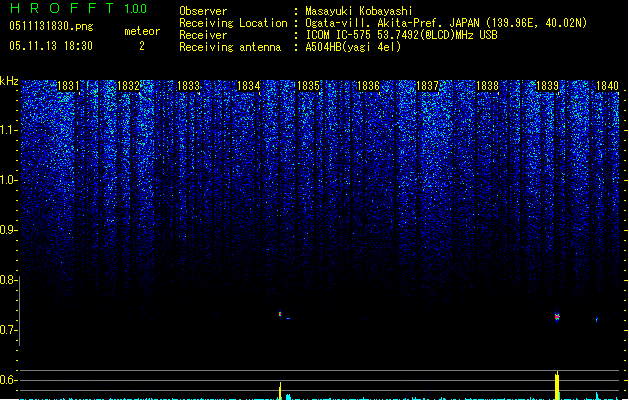Click the 0.6 kHz axis label
The width and height of the screenshot is (629, 400).
pyautogui.click(x=8, y=380)
